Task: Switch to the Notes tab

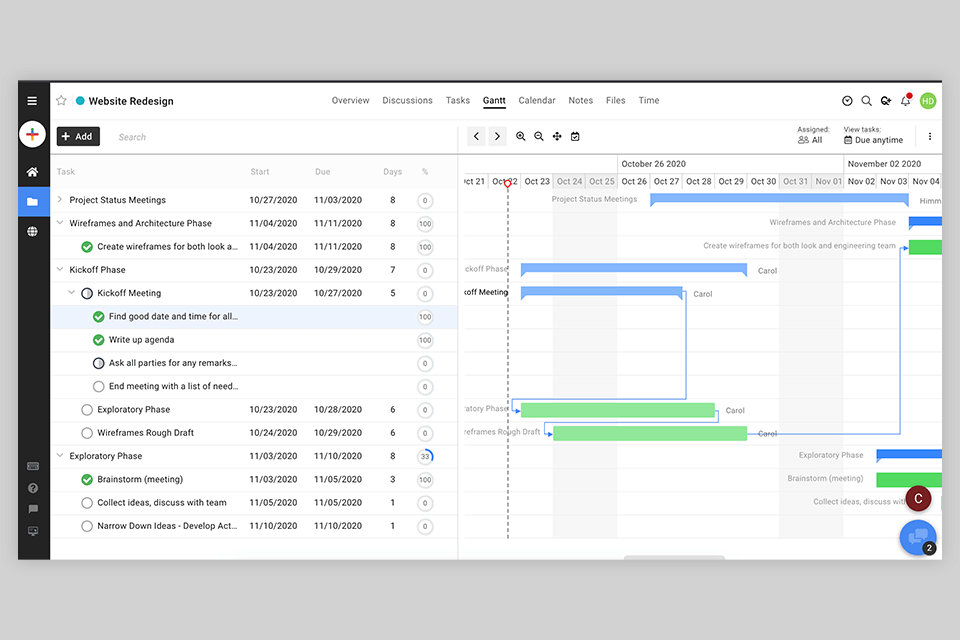Action: (x=580, y=100)
